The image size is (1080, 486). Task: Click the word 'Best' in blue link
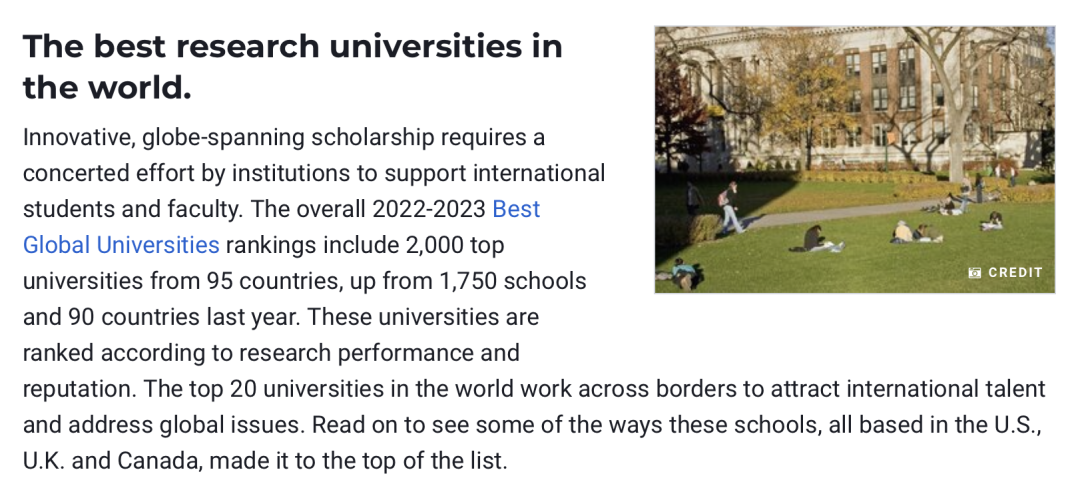[x=516, y=209]
